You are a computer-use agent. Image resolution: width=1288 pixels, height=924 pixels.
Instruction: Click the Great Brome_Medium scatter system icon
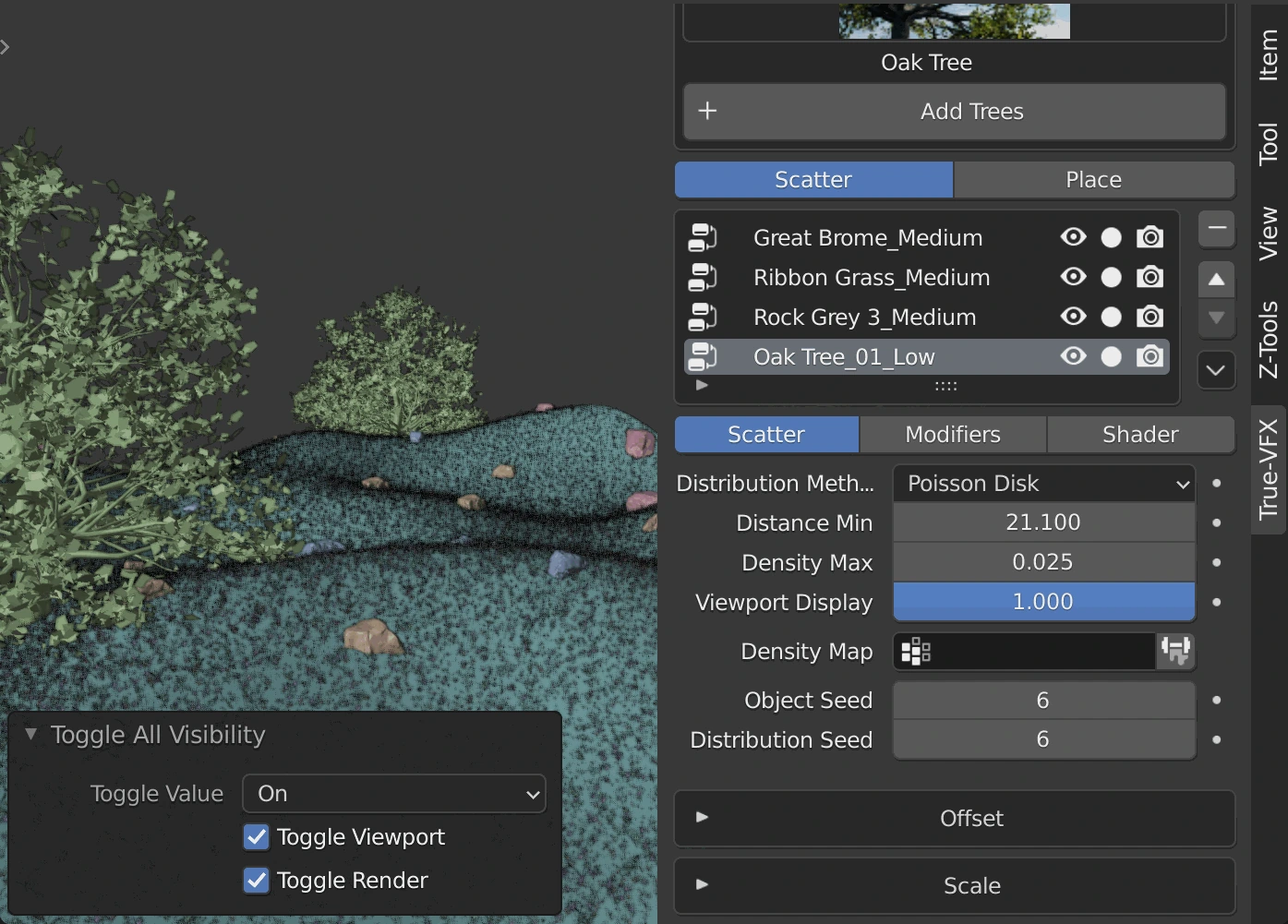pos(702,237)
